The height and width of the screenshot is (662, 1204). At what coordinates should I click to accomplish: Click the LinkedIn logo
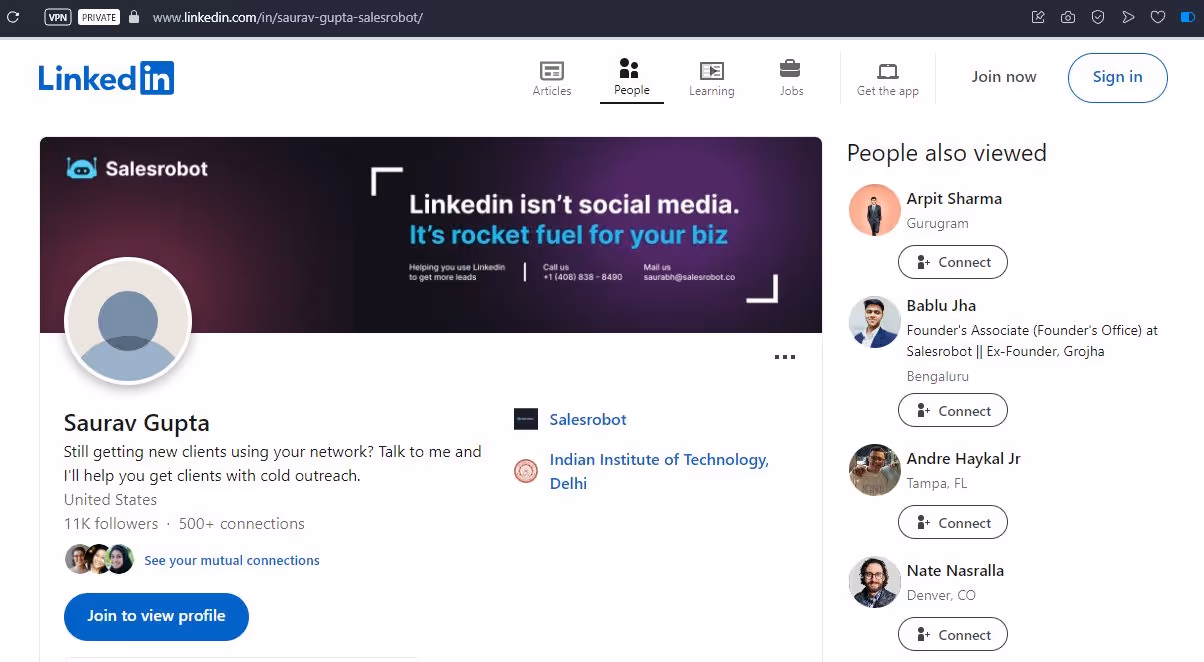tap(106, 77)
